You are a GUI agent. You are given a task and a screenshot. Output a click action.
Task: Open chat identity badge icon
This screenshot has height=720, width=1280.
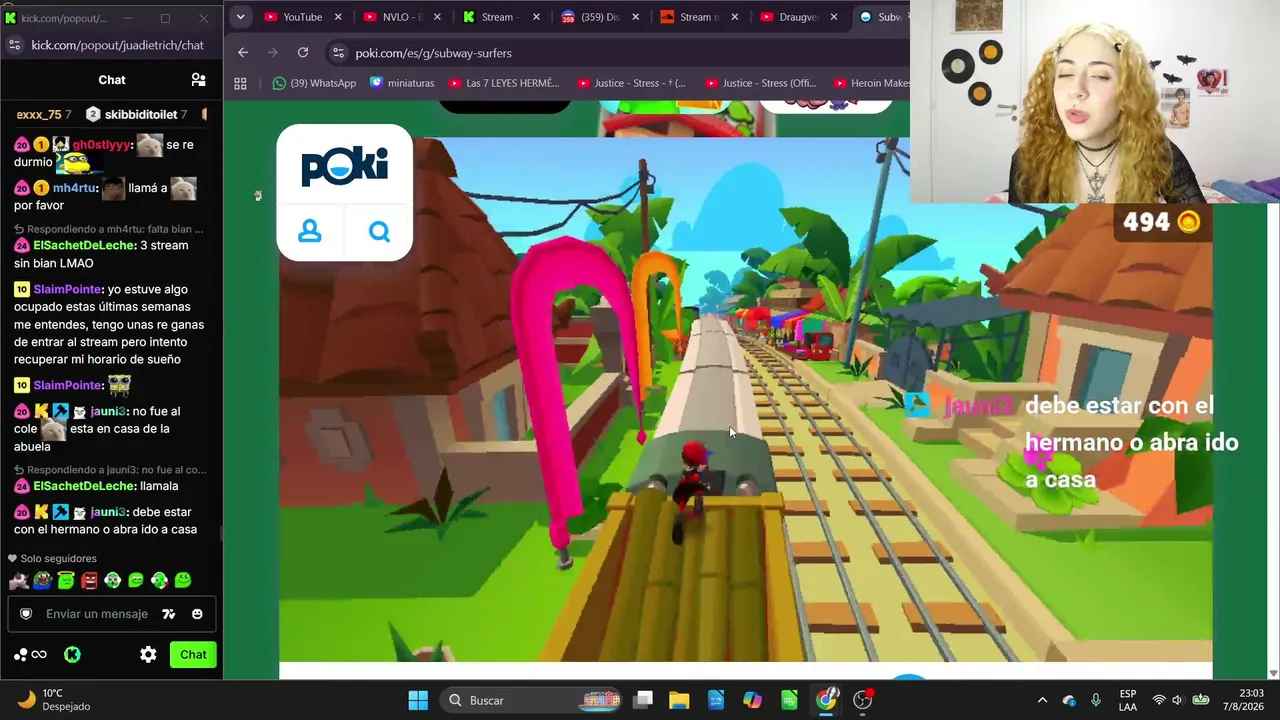click(27, 614)
